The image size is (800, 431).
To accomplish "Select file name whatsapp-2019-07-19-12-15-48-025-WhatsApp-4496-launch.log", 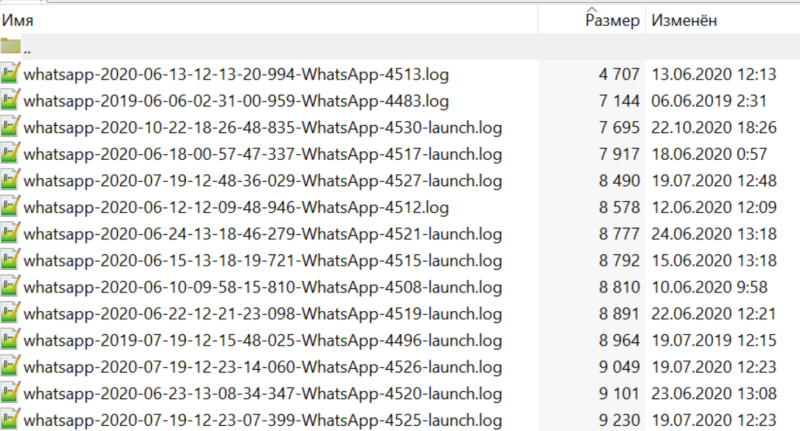I will tap(263, 340).
